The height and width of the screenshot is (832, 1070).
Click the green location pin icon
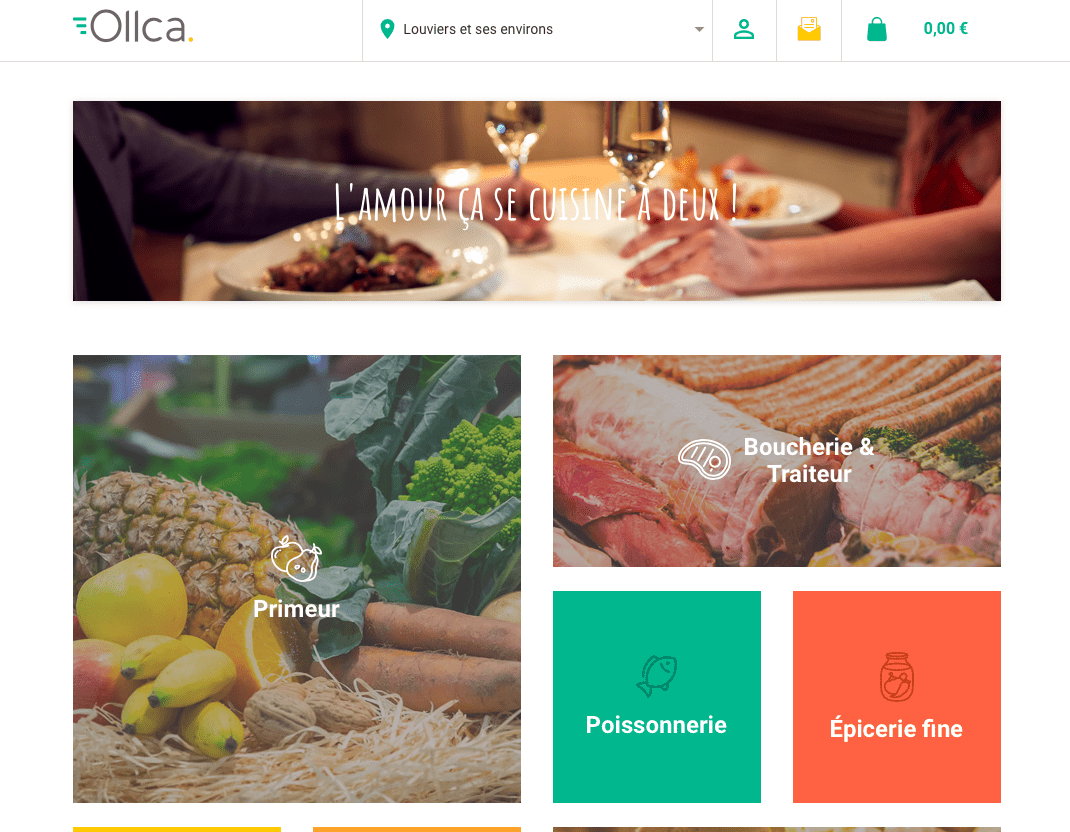pos(387,29)
